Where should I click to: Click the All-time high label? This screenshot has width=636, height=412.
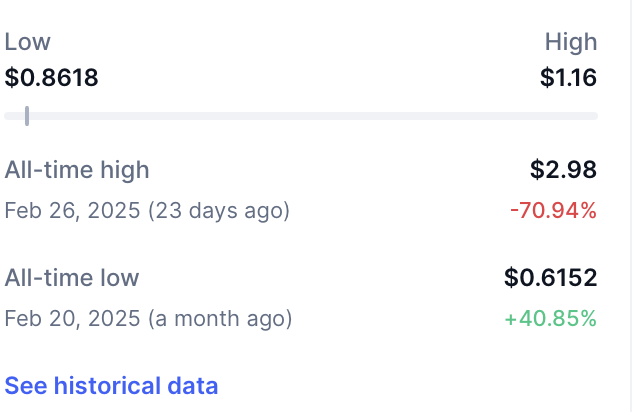click(77, 170)
